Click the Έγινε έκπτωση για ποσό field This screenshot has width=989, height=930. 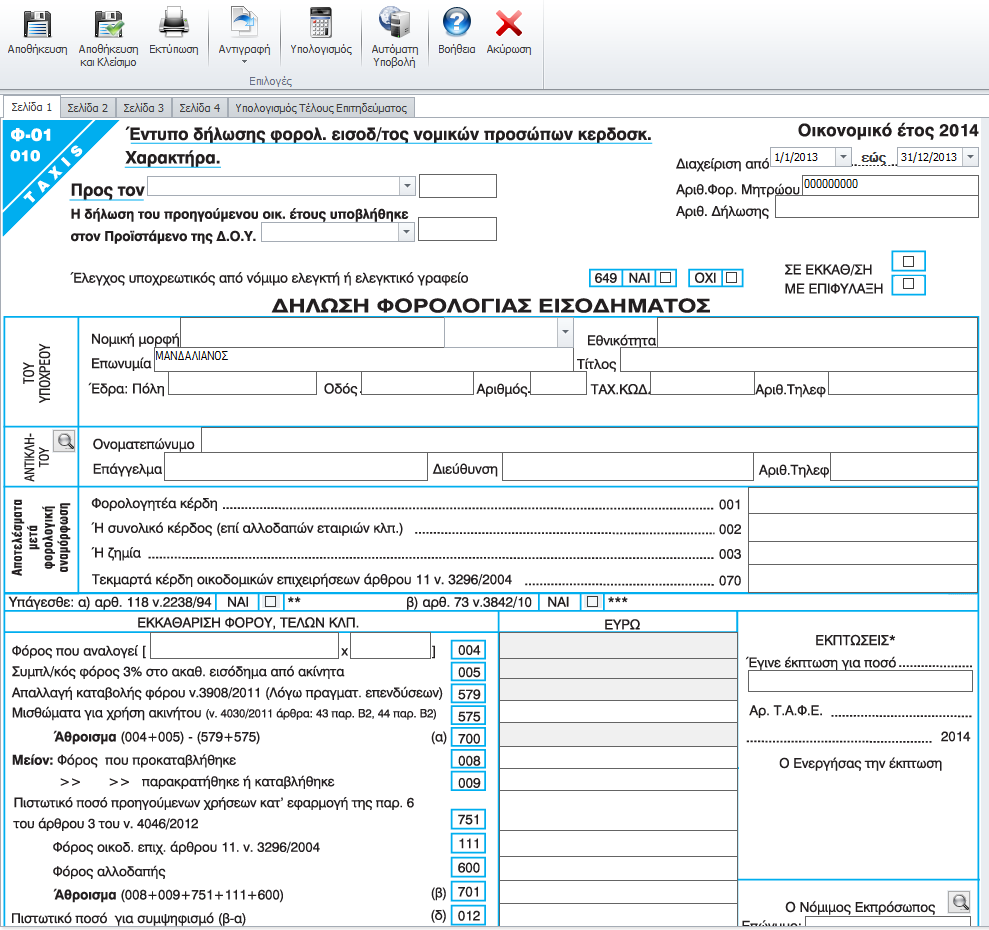tap(860, 681)
